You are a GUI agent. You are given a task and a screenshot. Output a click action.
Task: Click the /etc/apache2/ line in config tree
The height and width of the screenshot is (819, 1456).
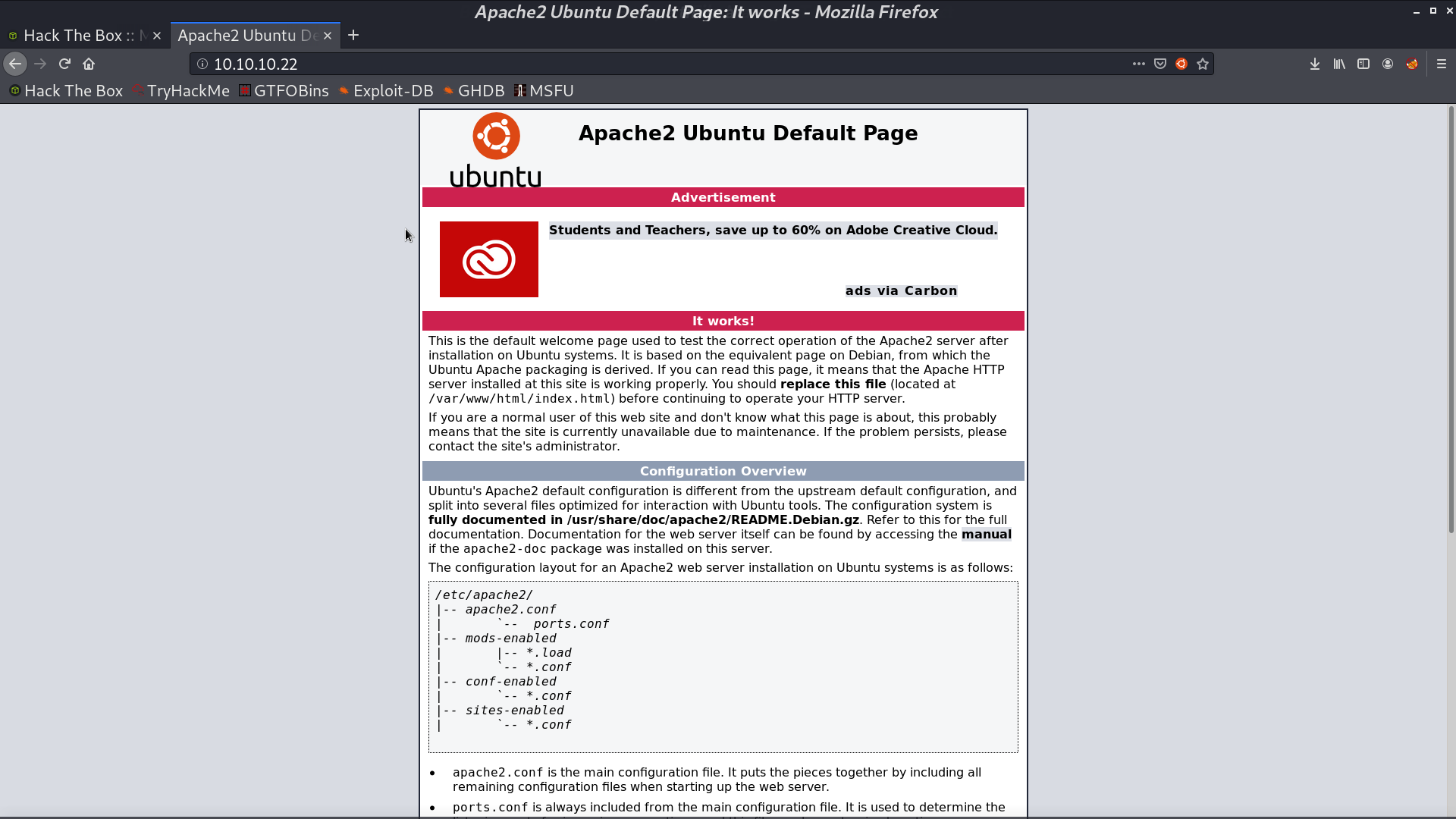[x=484, y=595]
